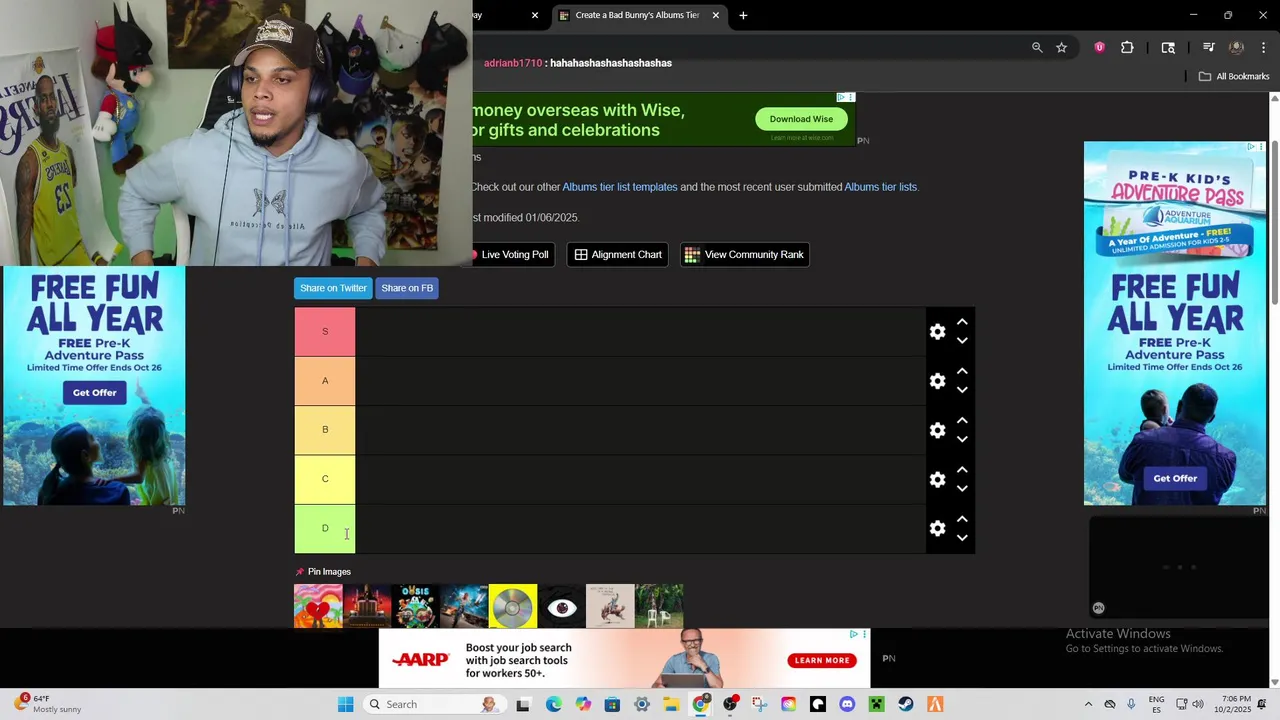This screenshot has width=1280, height=720.
Task: Open the Windows Start menu
Action: 345,704
